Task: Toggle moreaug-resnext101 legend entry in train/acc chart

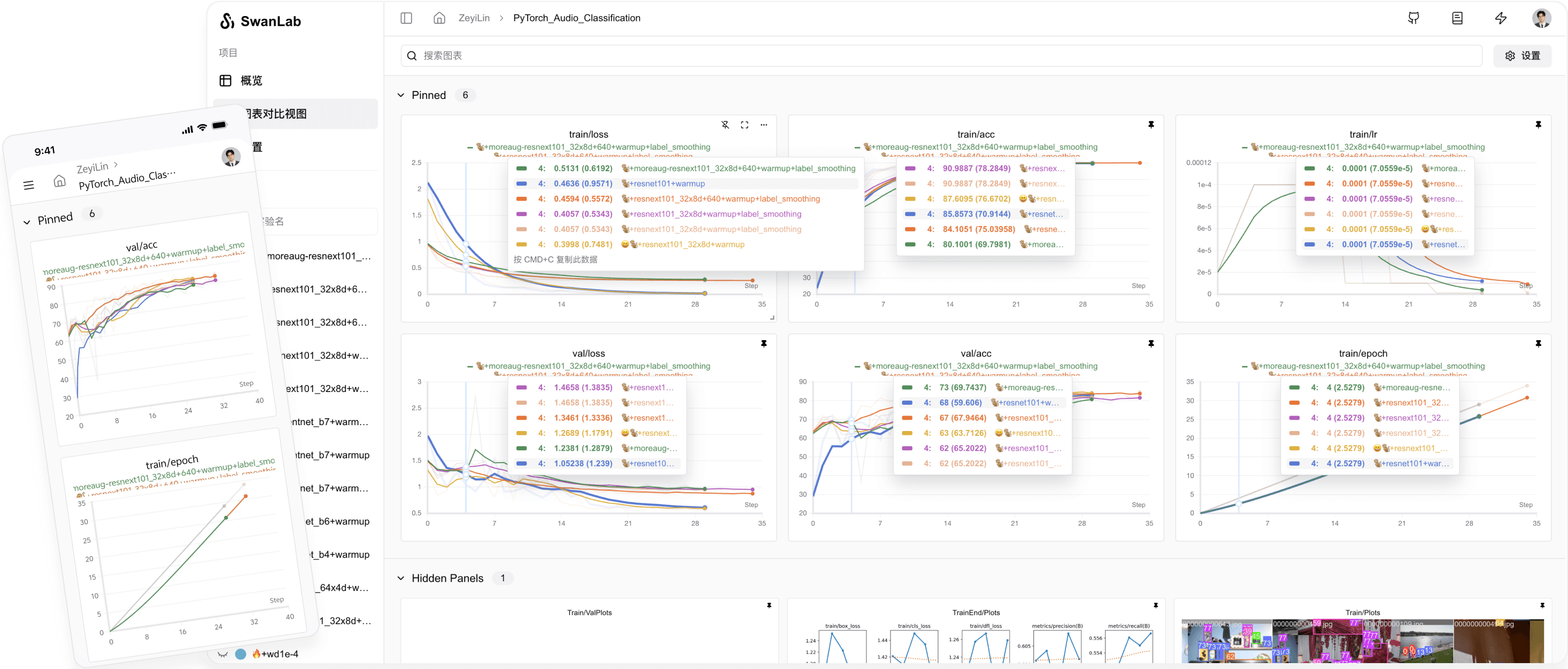Action: pyautogui.click(x=976, y=147)
